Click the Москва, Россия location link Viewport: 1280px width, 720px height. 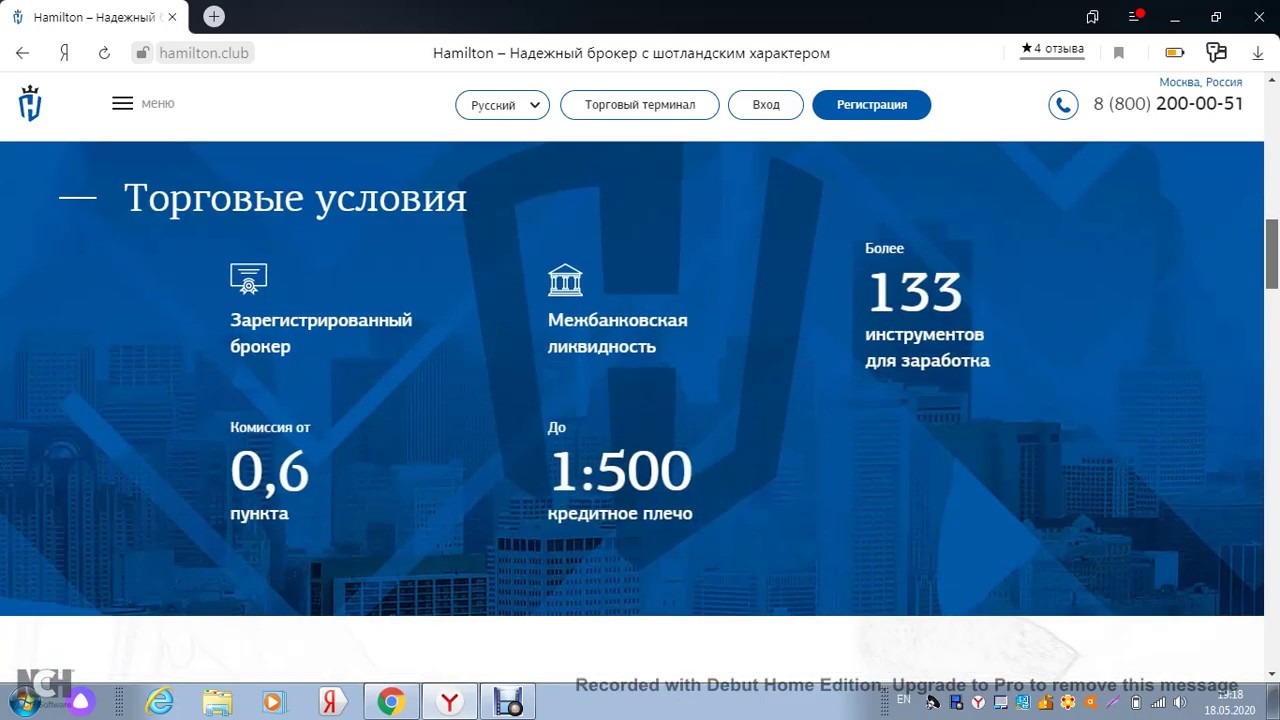coord(1200,82)
